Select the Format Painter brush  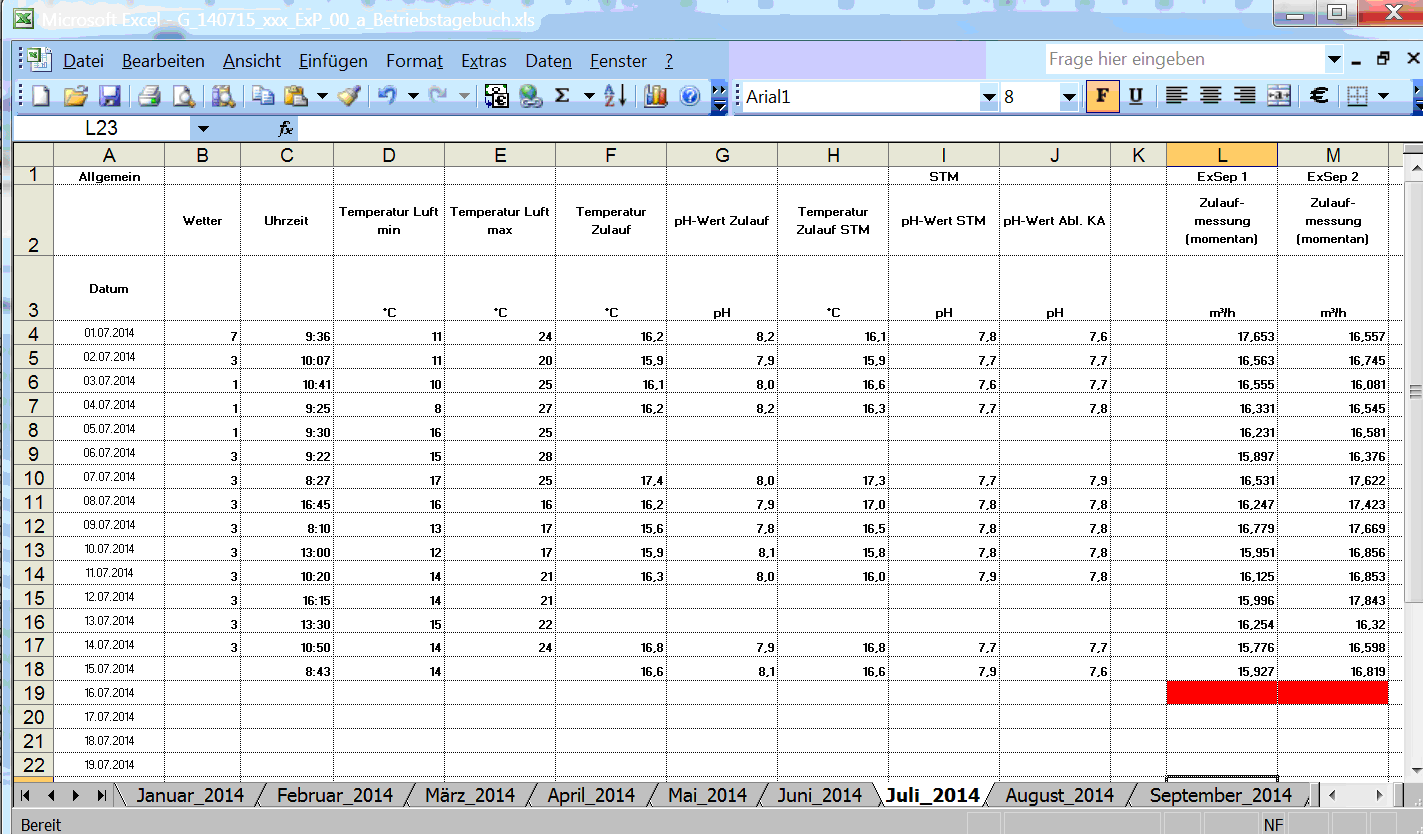point(348,96)
